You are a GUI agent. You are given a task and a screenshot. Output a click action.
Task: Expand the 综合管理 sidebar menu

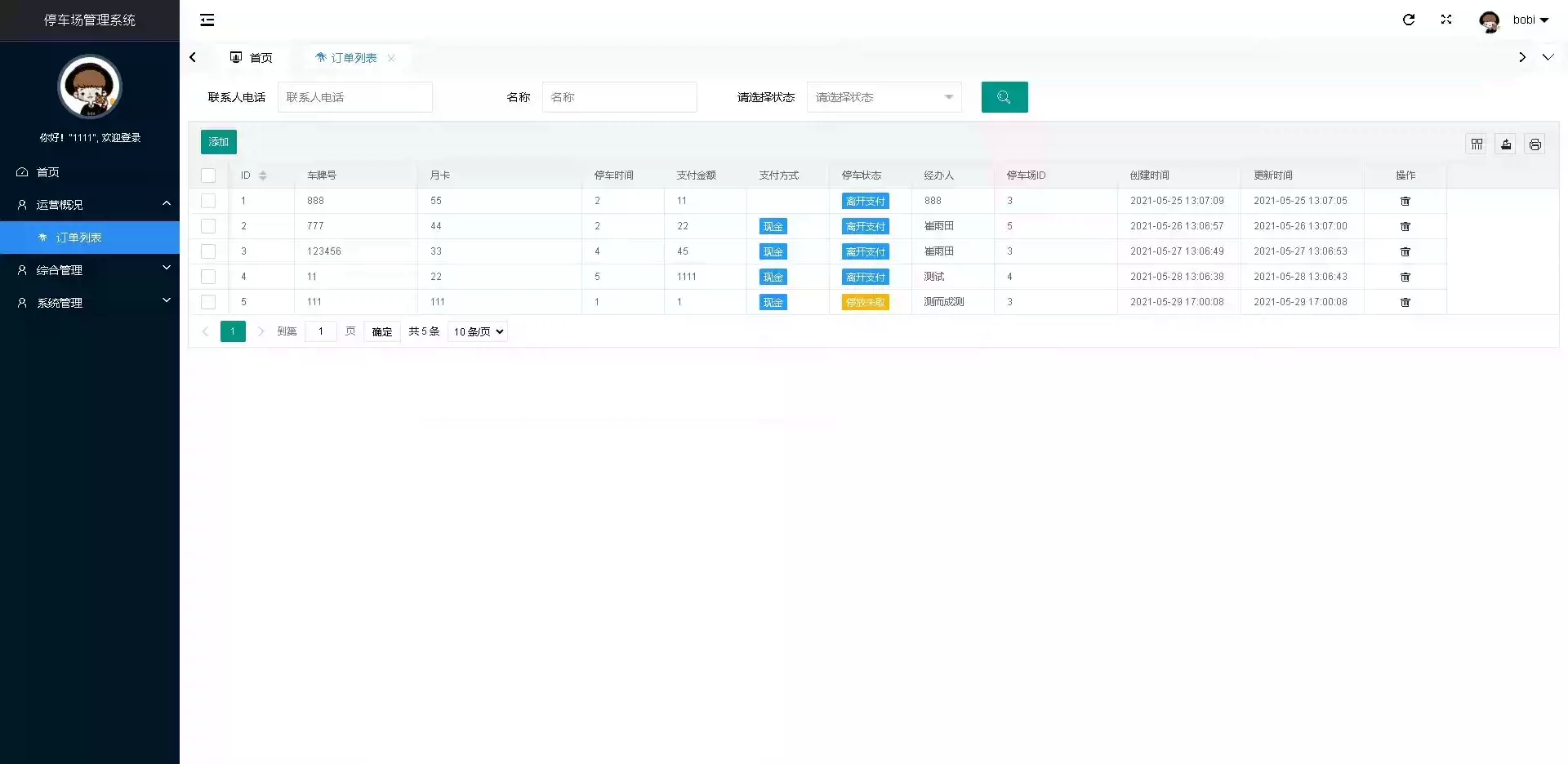[x=90, y=270]
